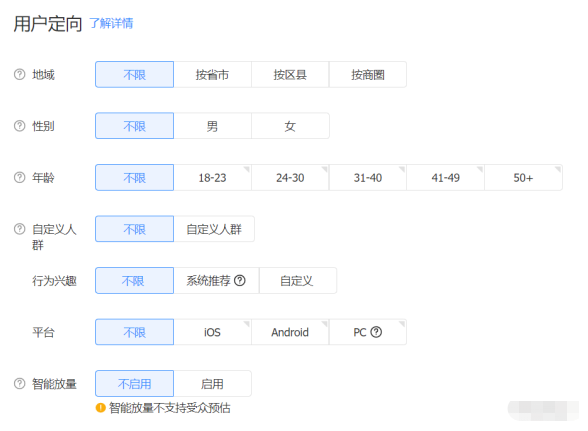Expand the 50+ age option corner arrow
This screenshot has width=588, height=431.
pyautogui.click(x=558, y=169)
